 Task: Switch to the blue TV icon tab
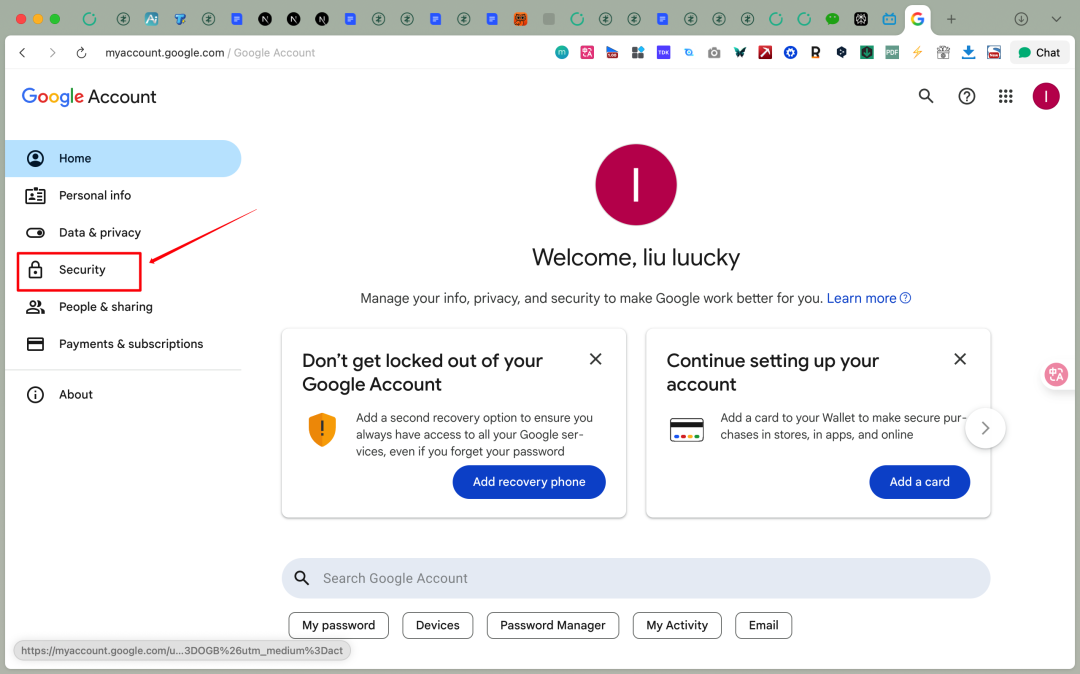pyautogui.click(x=889, y=19)
